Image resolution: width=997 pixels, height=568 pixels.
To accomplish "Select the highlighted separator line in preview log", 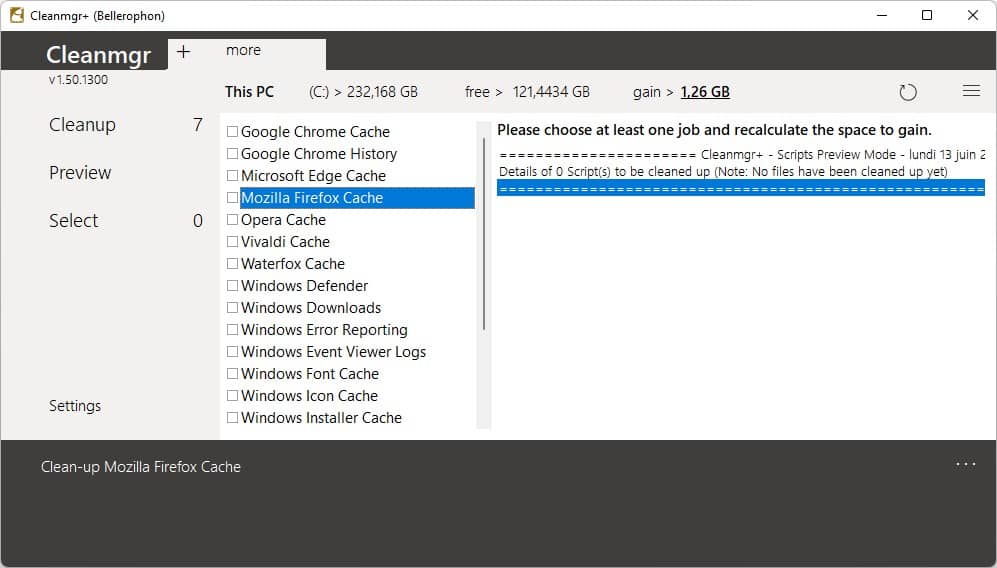I will (741, 189).
